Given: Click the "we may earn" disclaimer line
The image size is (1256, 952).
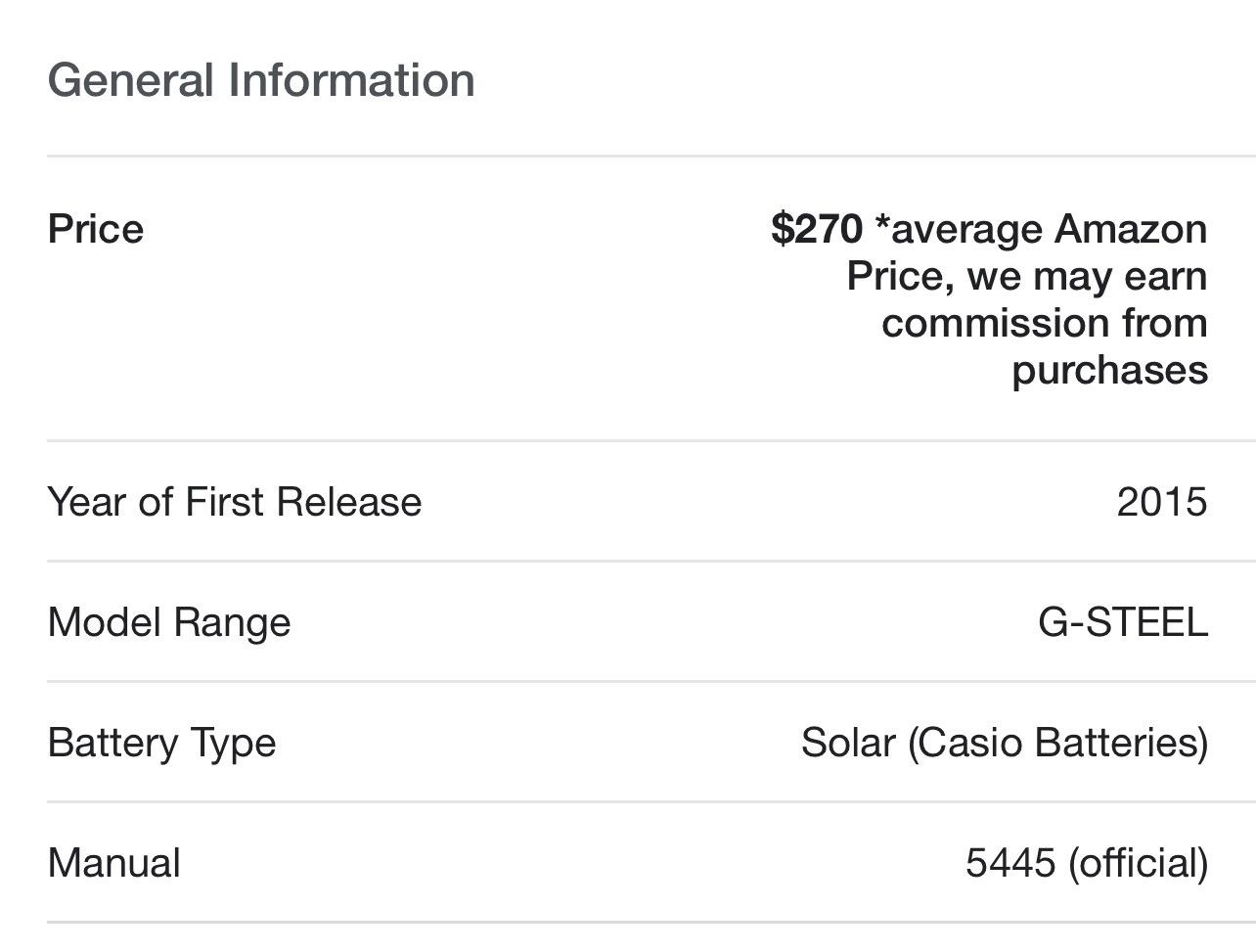Looking at the screenshot, I should click(1087, 276).
